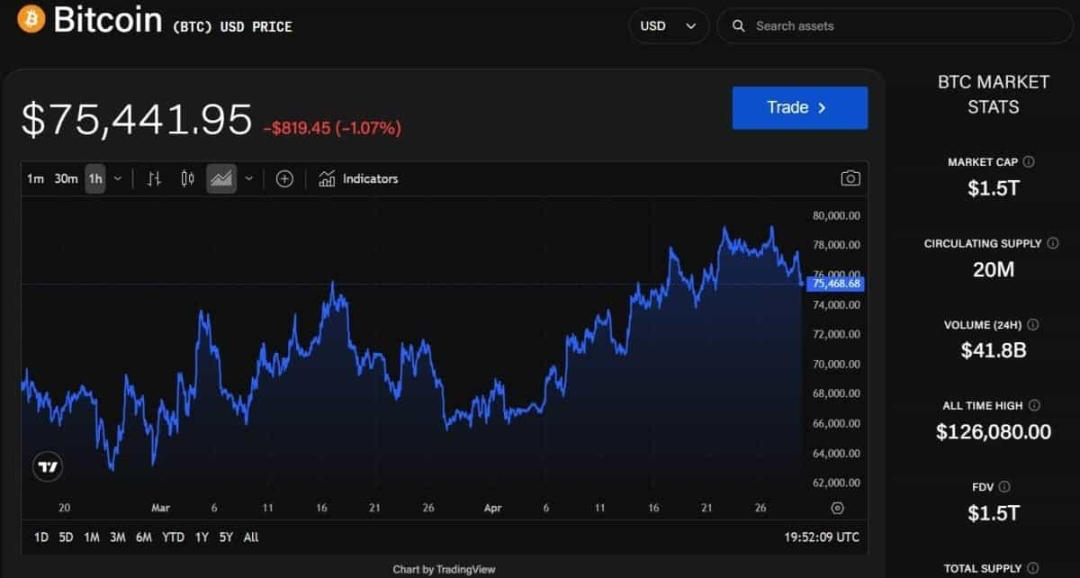Click the All Time High info icon
This screenshot has height=578, width=1080.
(1034, 406)
